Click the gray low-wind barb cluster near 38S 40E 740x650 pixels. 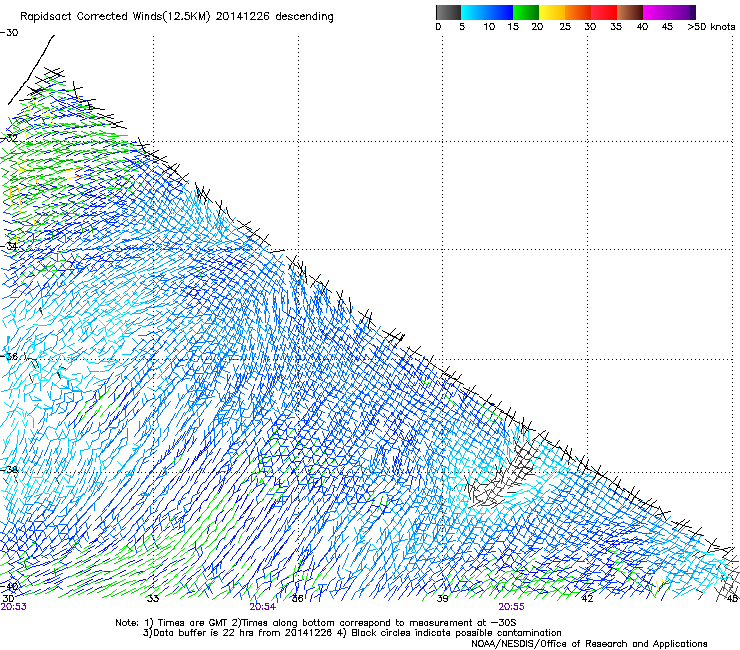click(x=501, y=477)
